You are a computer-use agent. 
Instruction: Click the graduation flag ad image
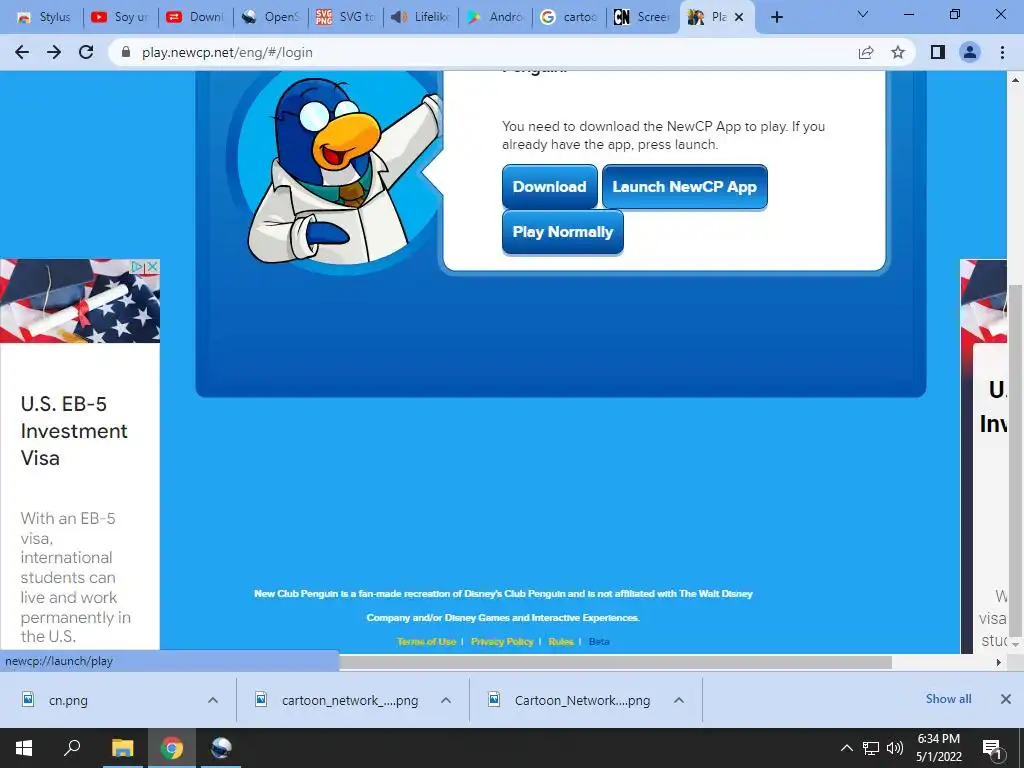click(80, 301)
